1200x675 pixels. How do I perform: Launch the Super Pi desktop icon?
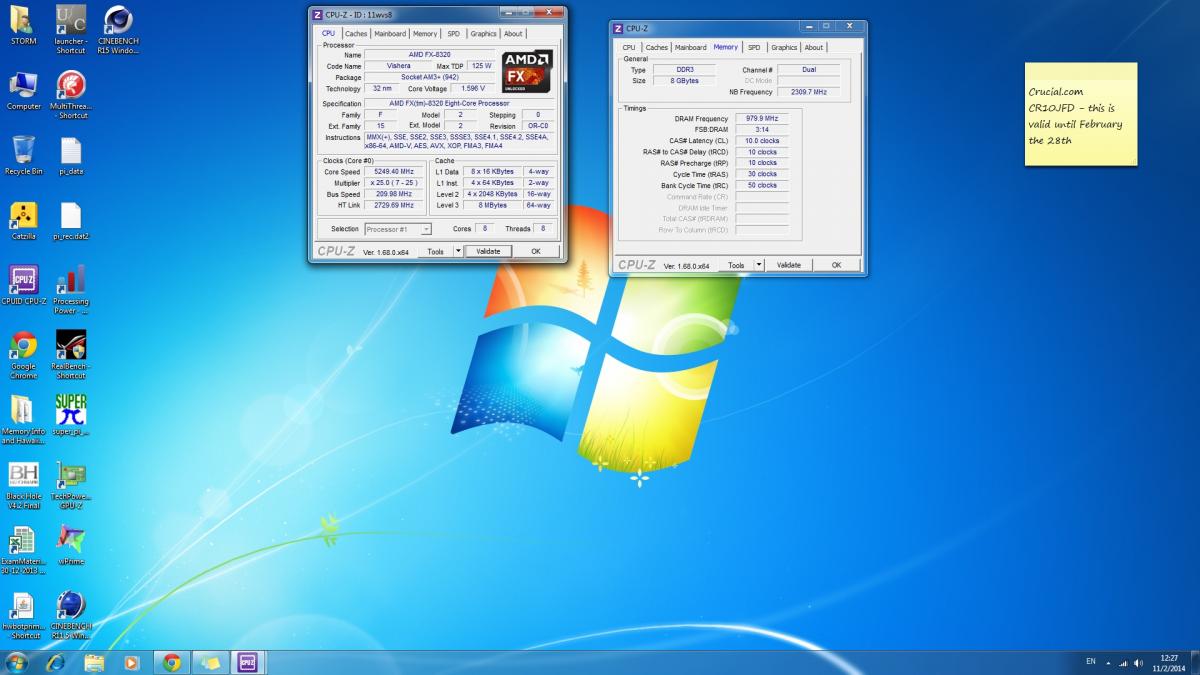[70, 415]
